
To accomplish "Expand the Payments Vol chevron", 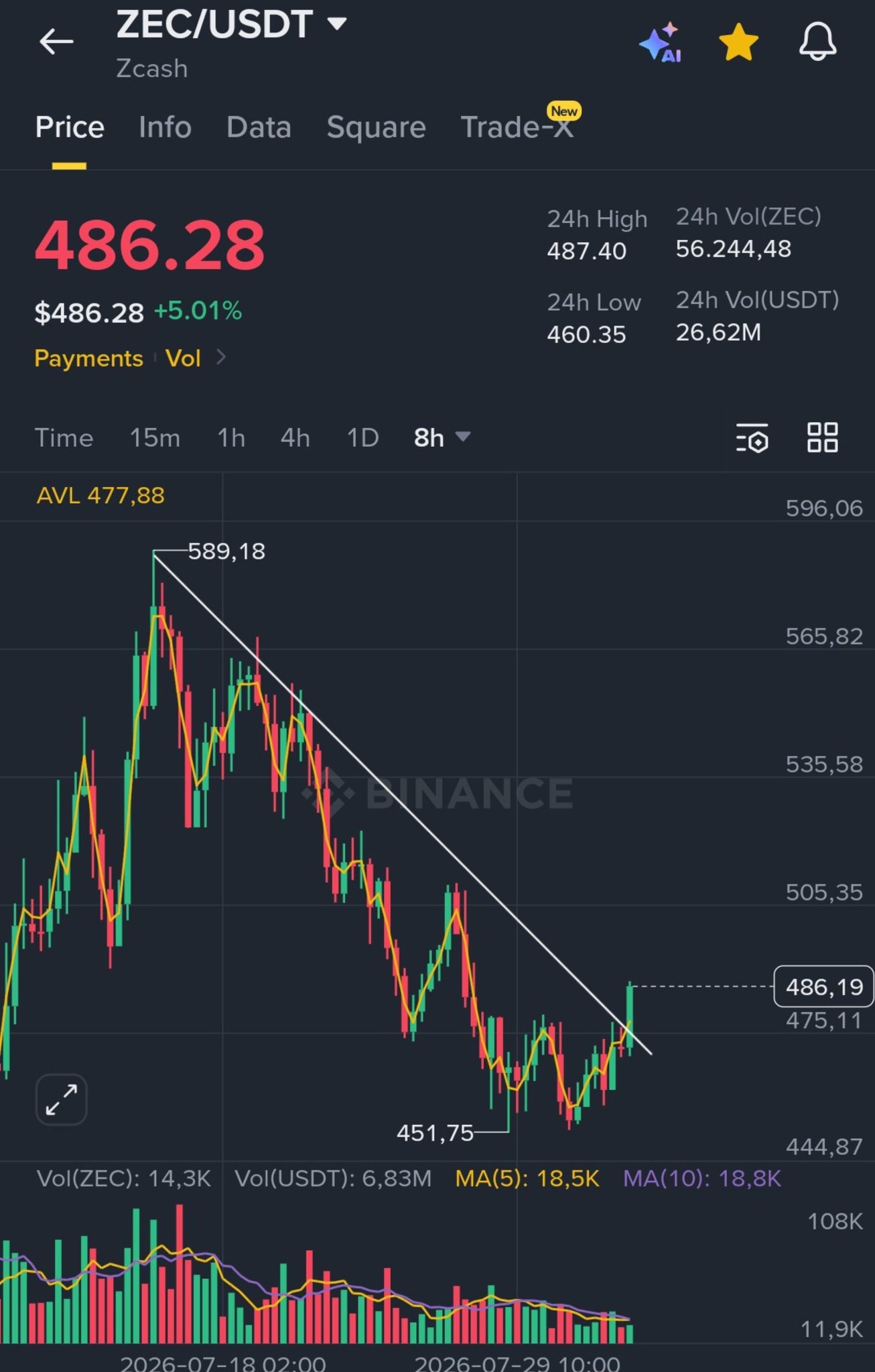I will [x=221, y=358].
